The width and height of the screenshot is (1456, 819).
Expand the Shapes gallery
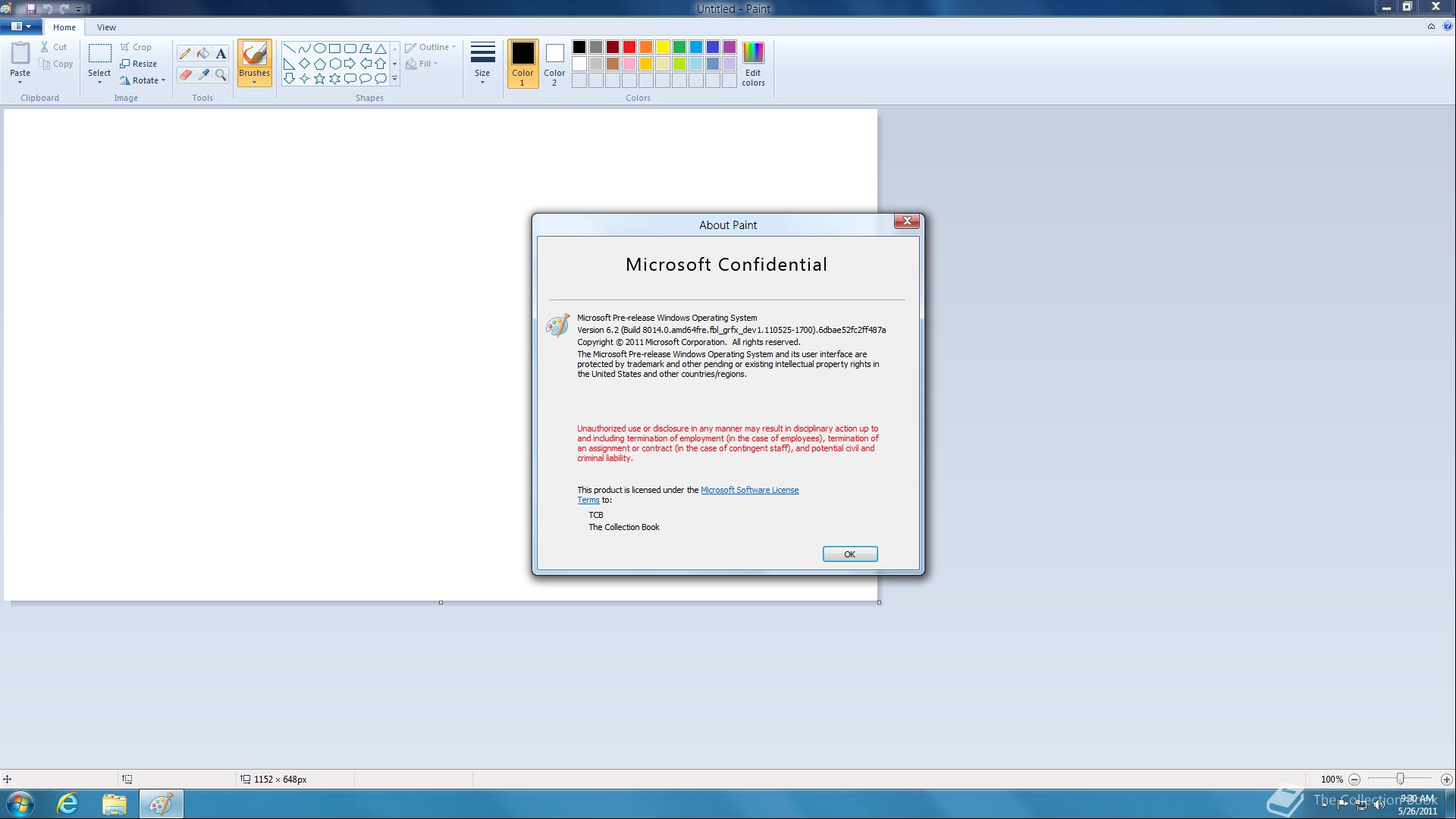(394, 79)
